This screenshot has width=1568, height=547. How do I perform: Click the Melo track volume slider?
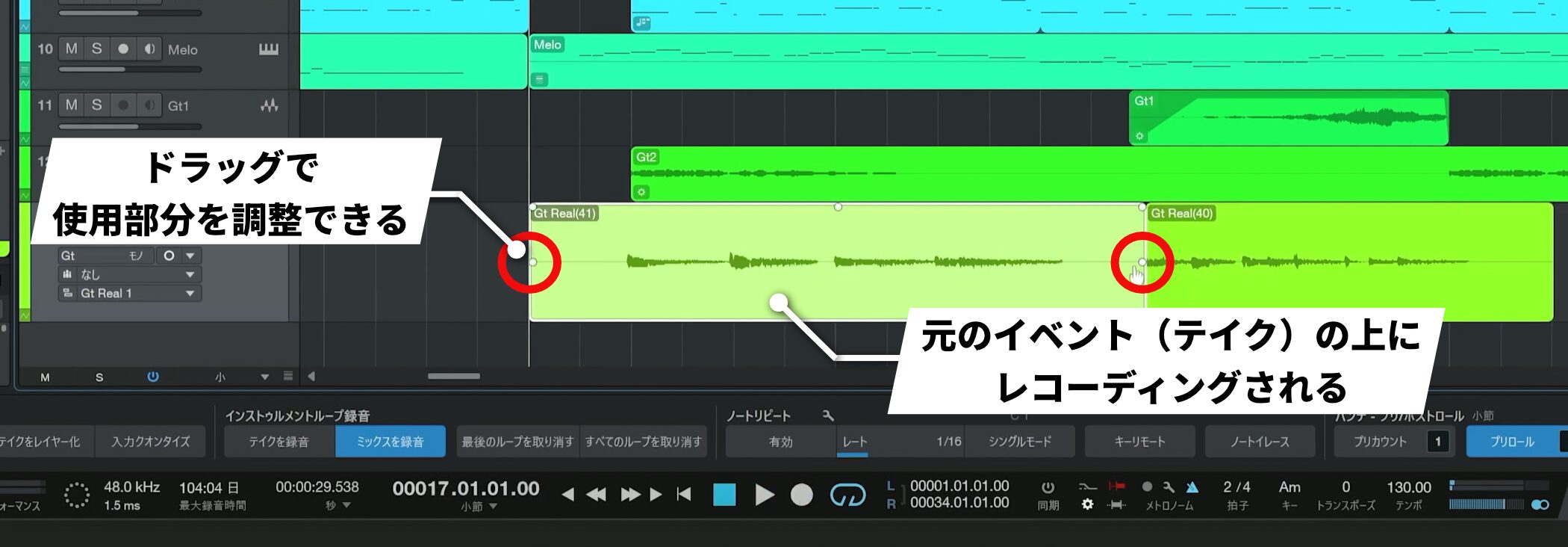pos(130,69)
